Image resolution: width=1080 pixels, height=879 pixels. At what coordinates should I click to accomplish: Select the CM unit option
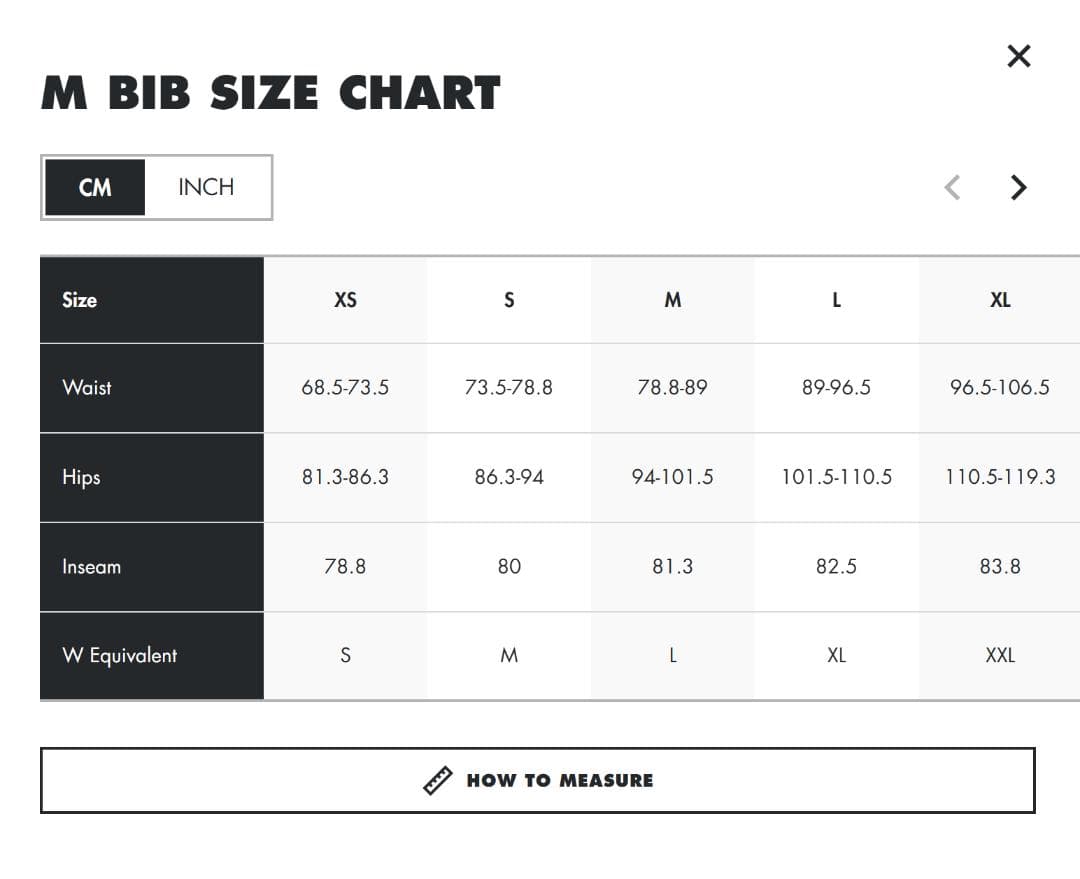pos(95,187)
